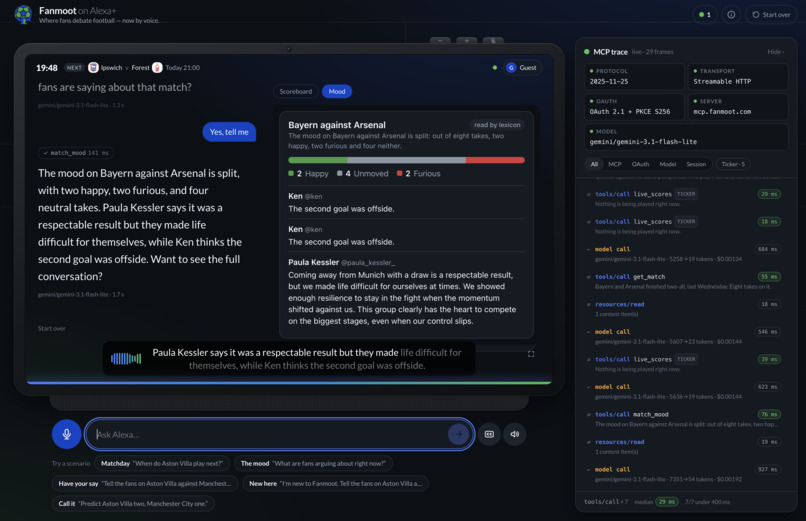Click the Forest club crest
This screenshot has width=806, height=521.
point(157,68)
